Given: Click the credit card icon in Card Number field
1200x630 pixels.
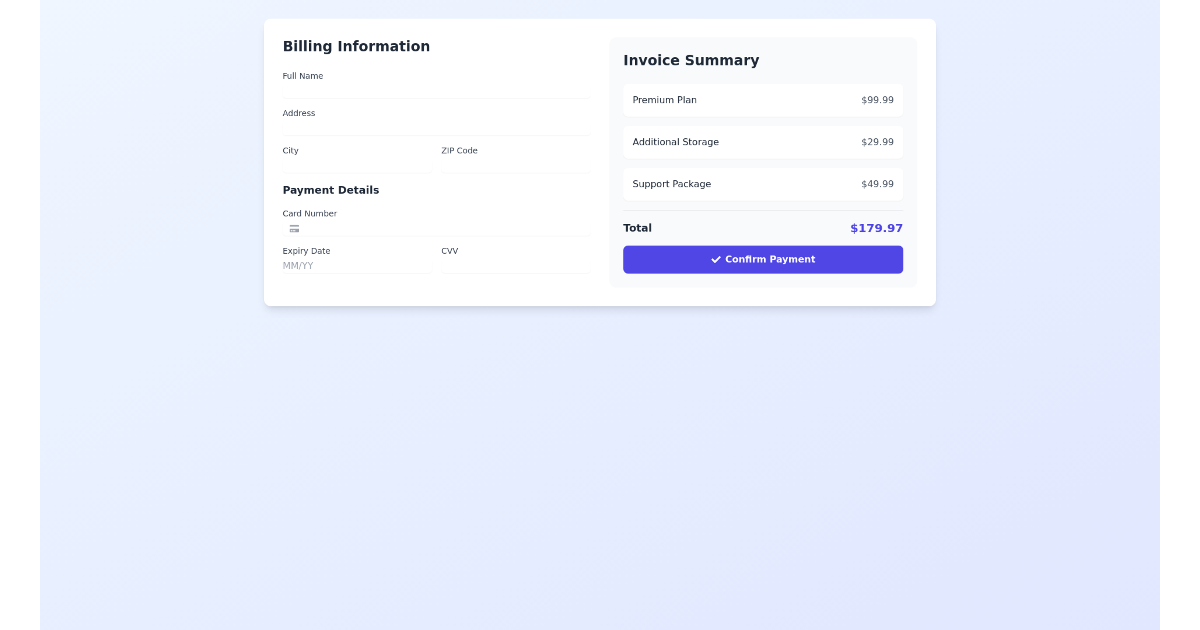Looking at the screenshot, I should (x=294, y=229).
